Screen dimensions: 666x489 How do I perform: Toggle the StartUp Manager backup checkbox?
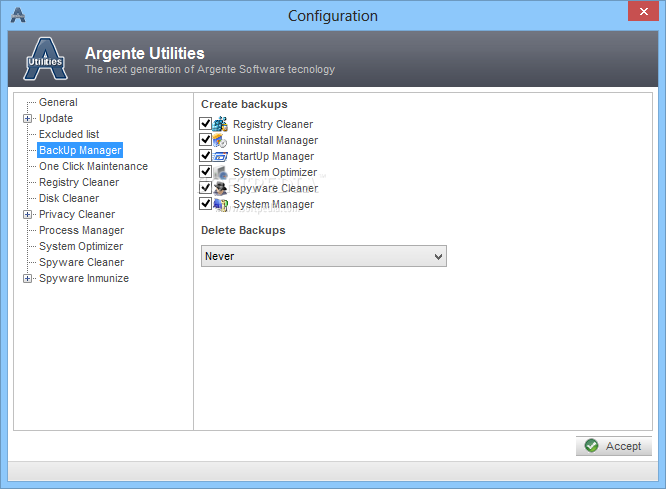[206, 155]
